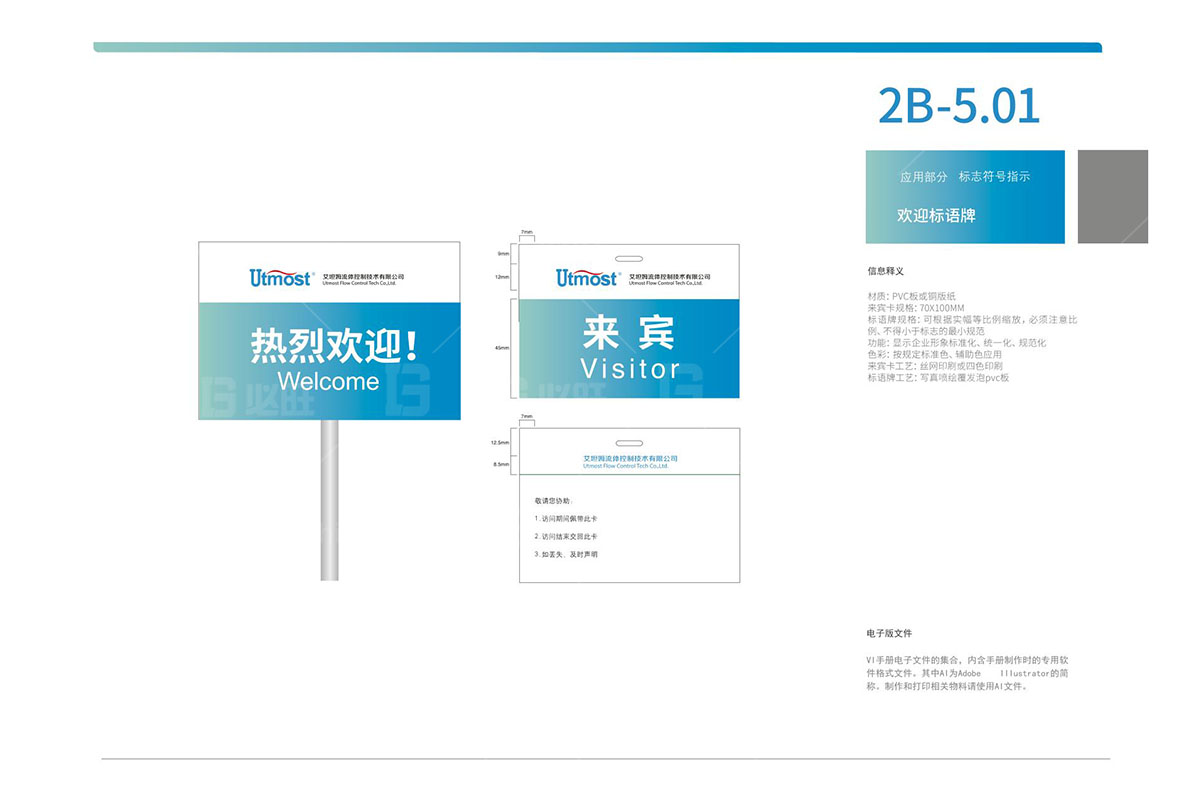The height and width of the screenshot is (800, 1200).
Task: Click the line "来宾卡规格: 70X100MM"
Action: (916, 308)
